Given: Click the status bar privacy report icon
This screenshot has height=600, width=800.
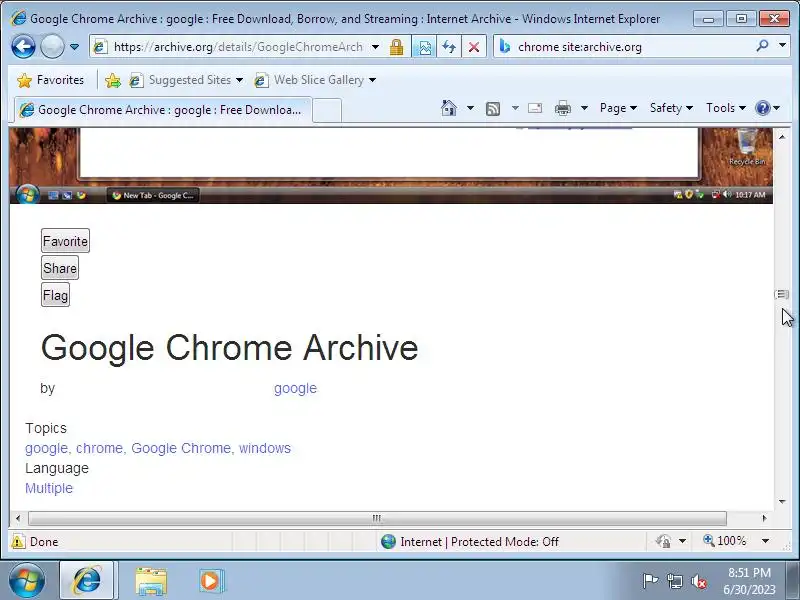Looking at the screenshot, I should [663, 541].
